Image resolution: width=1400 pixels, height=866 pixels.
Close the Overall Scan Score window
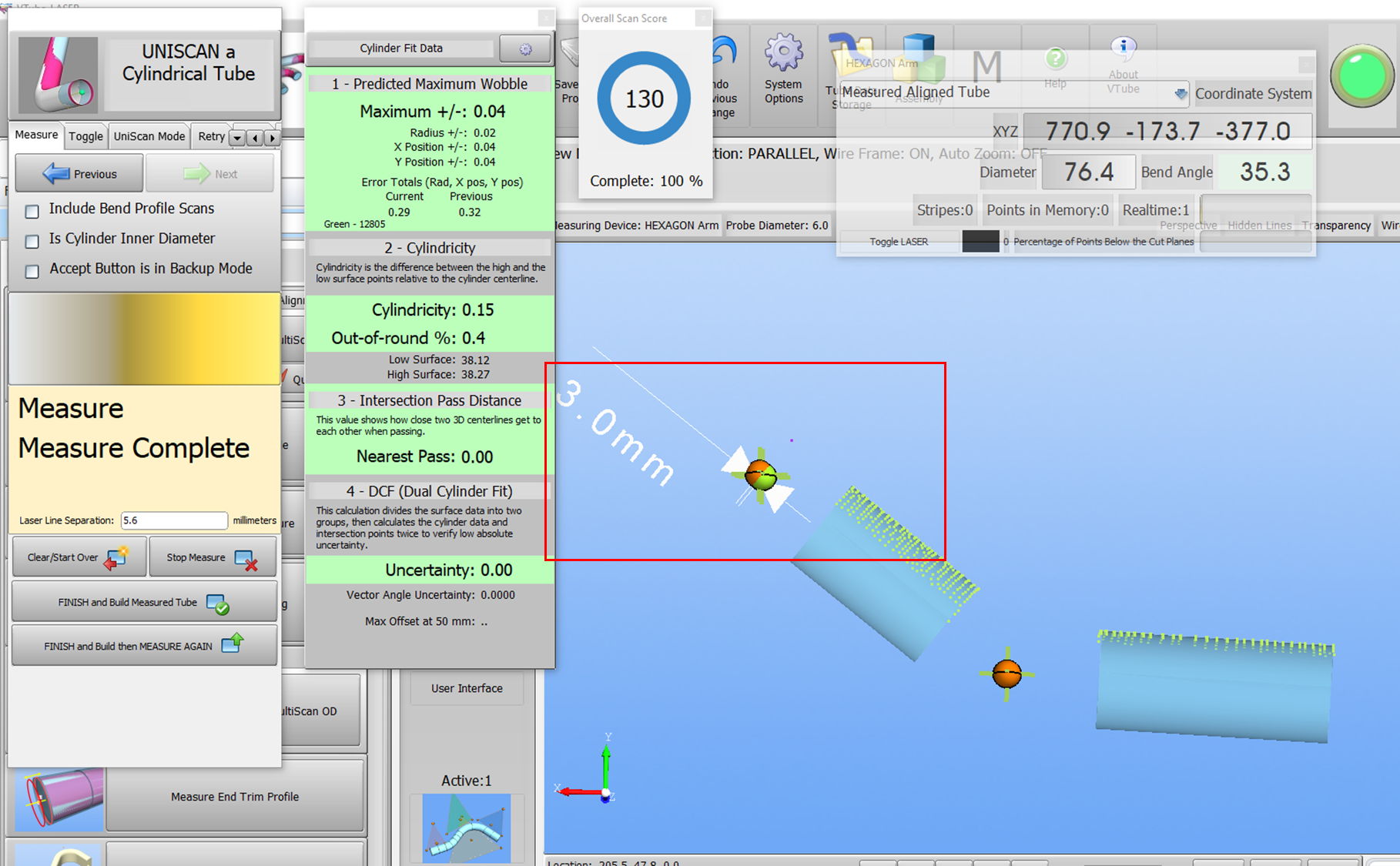[702, 18]
